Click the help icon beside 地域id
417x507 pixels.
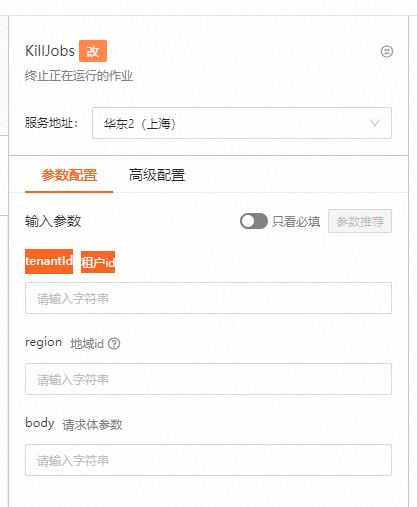coord(114,343)
